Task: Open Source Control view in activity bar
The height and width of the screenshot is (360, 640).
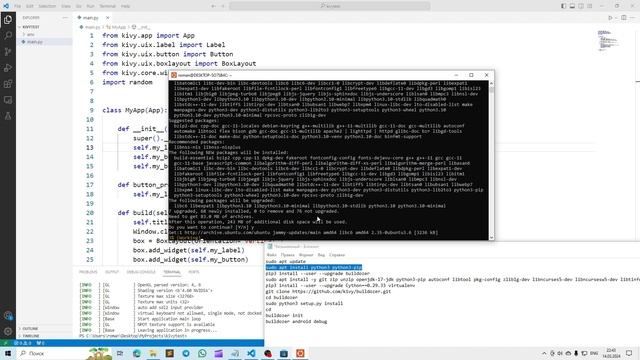Action: [8, 52]
